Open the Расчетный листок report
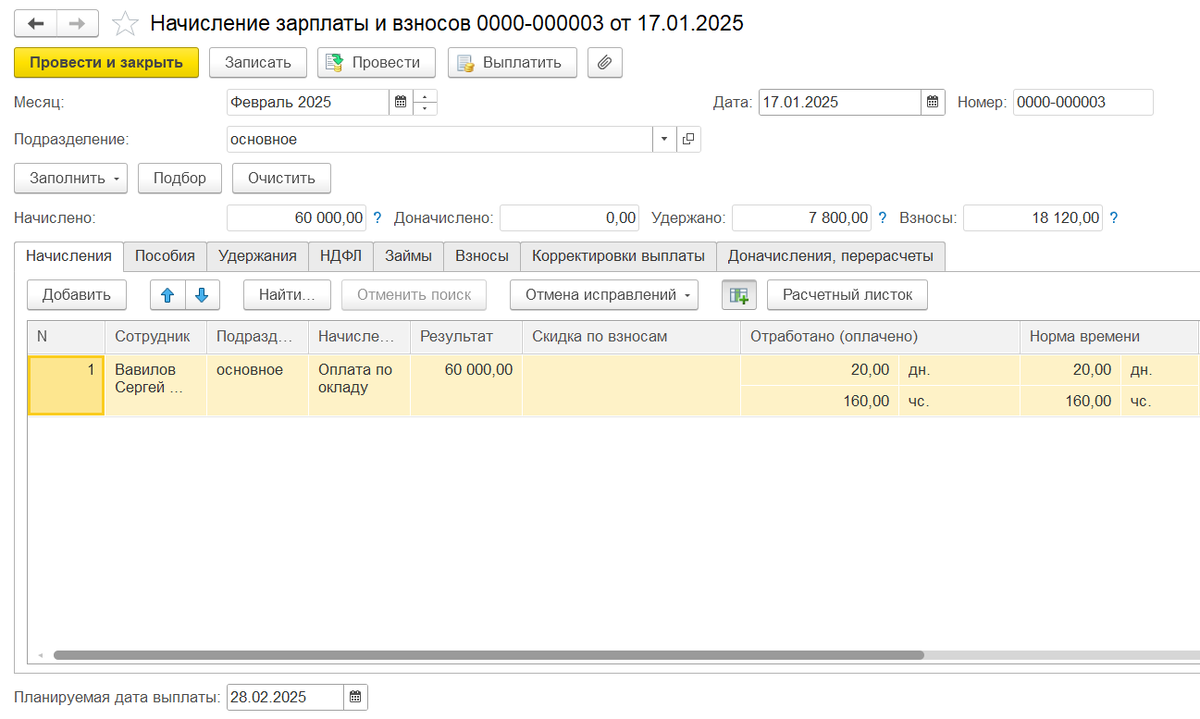The height and width of the screenshot is (719, 1200). pos(847,294)
